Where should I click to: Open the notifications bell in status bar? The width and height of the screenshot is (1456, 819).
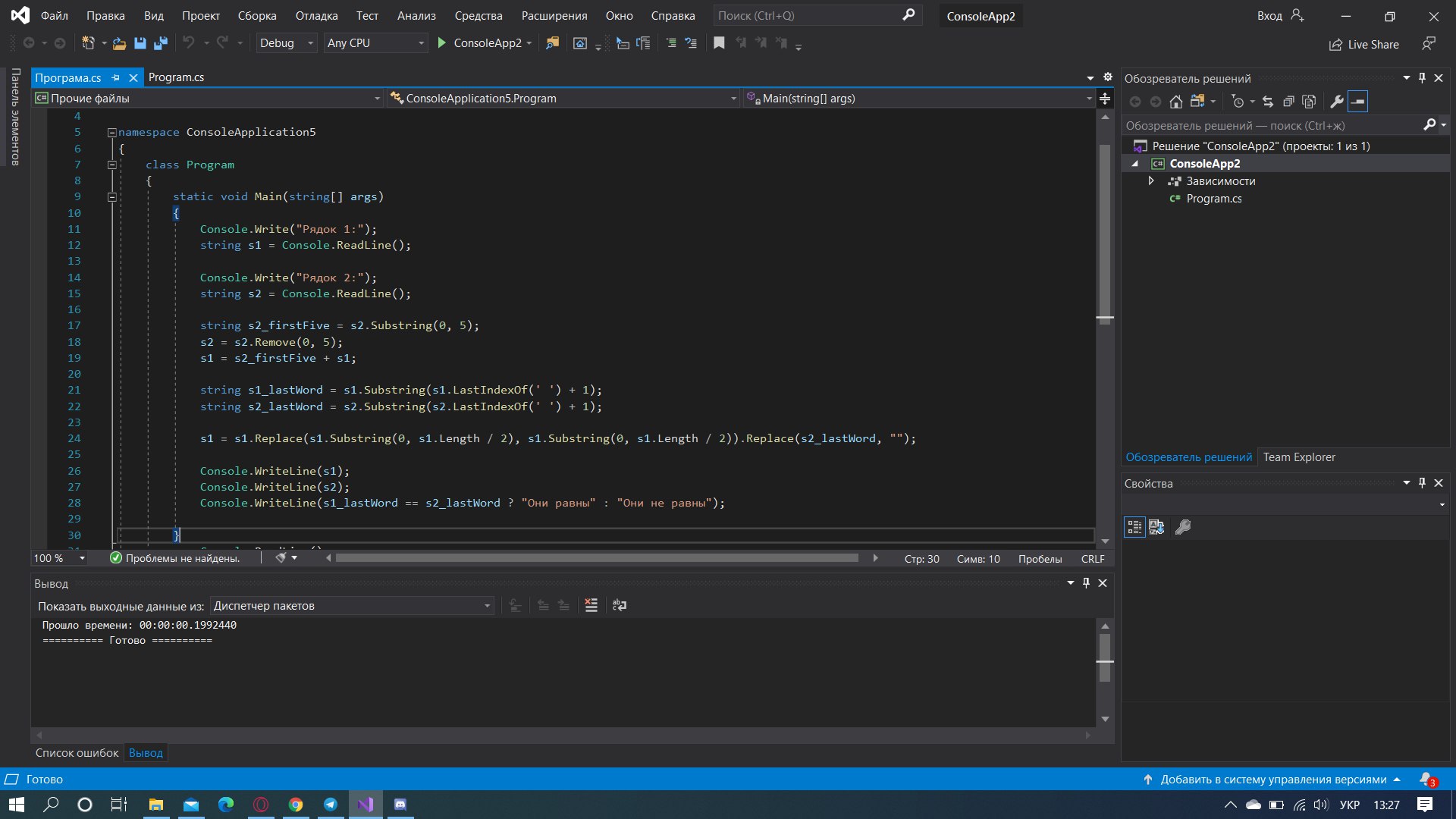tap(1427, 780)
